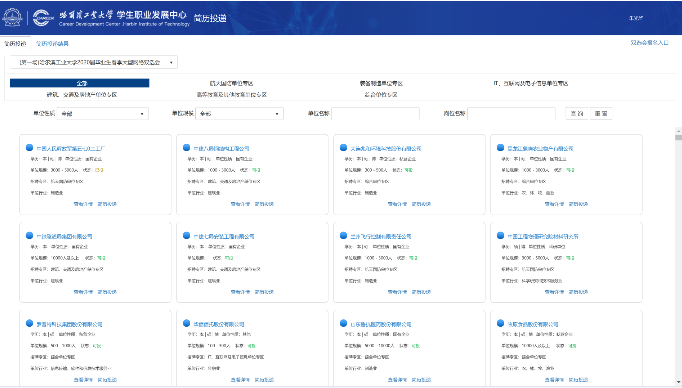The width and height of the screenshot is (682, 388).
Task: Select the IT、互联网及电子信息单位专区 category
Action: tap(531, 83)
